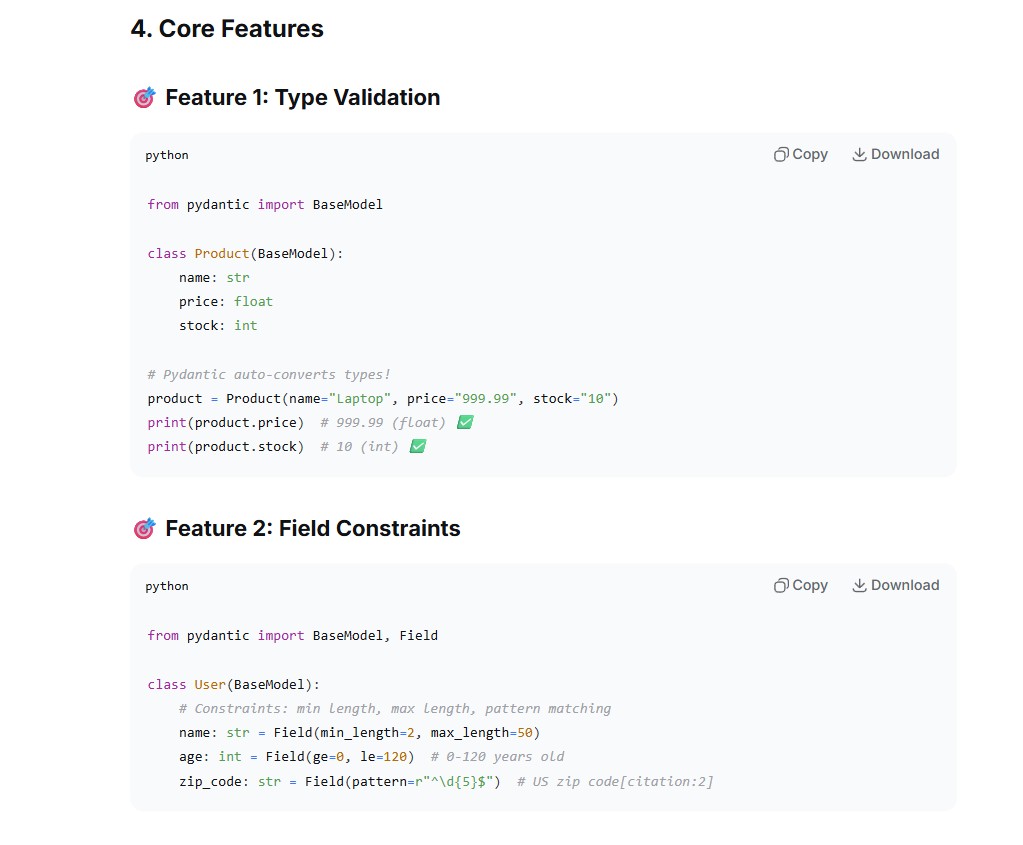Click the 'Feature 2: Field Constraints' heading
Viewport: 1023px width, 845px height.
(x=313, y=528)
